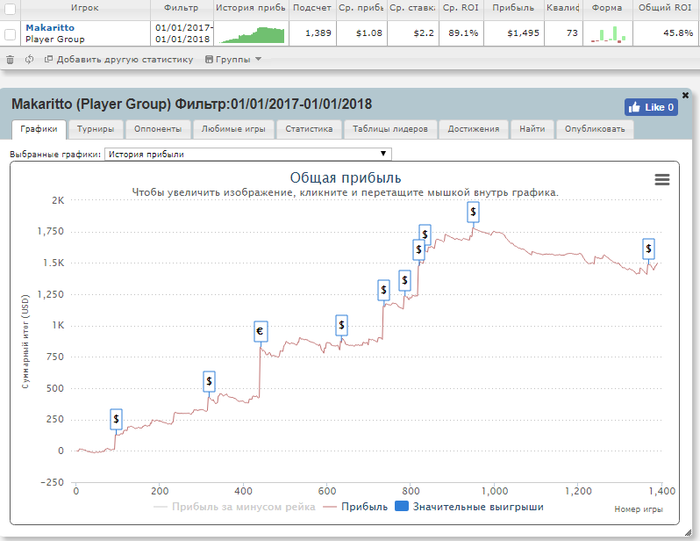The width and height of the screenshot is (700, 541).
Task: Toggle Прибыль за минусом рейка legend series
Action: pos(234,507)
